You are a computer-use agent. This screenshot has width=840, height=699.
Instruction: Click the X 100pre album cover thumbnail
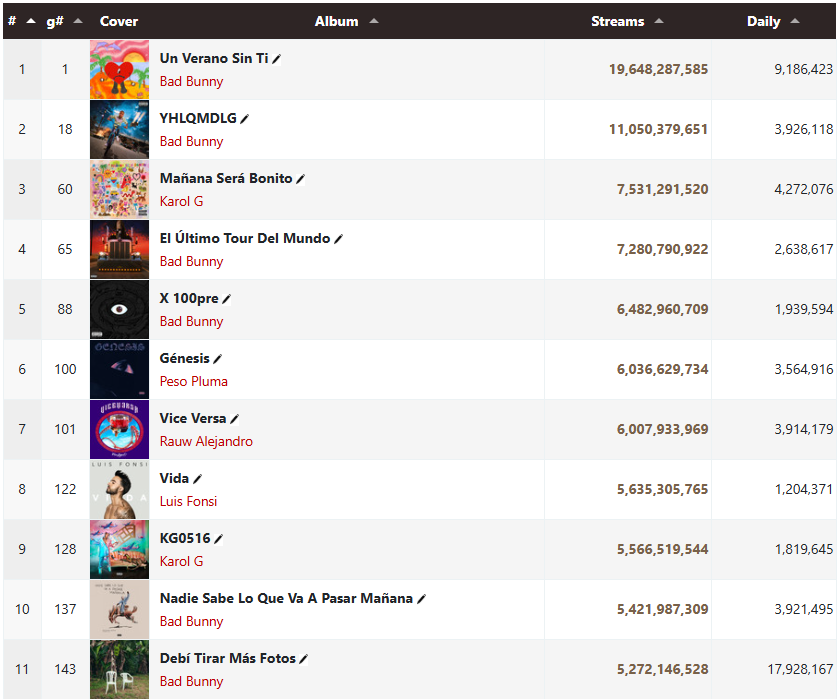tap(119, 310)
